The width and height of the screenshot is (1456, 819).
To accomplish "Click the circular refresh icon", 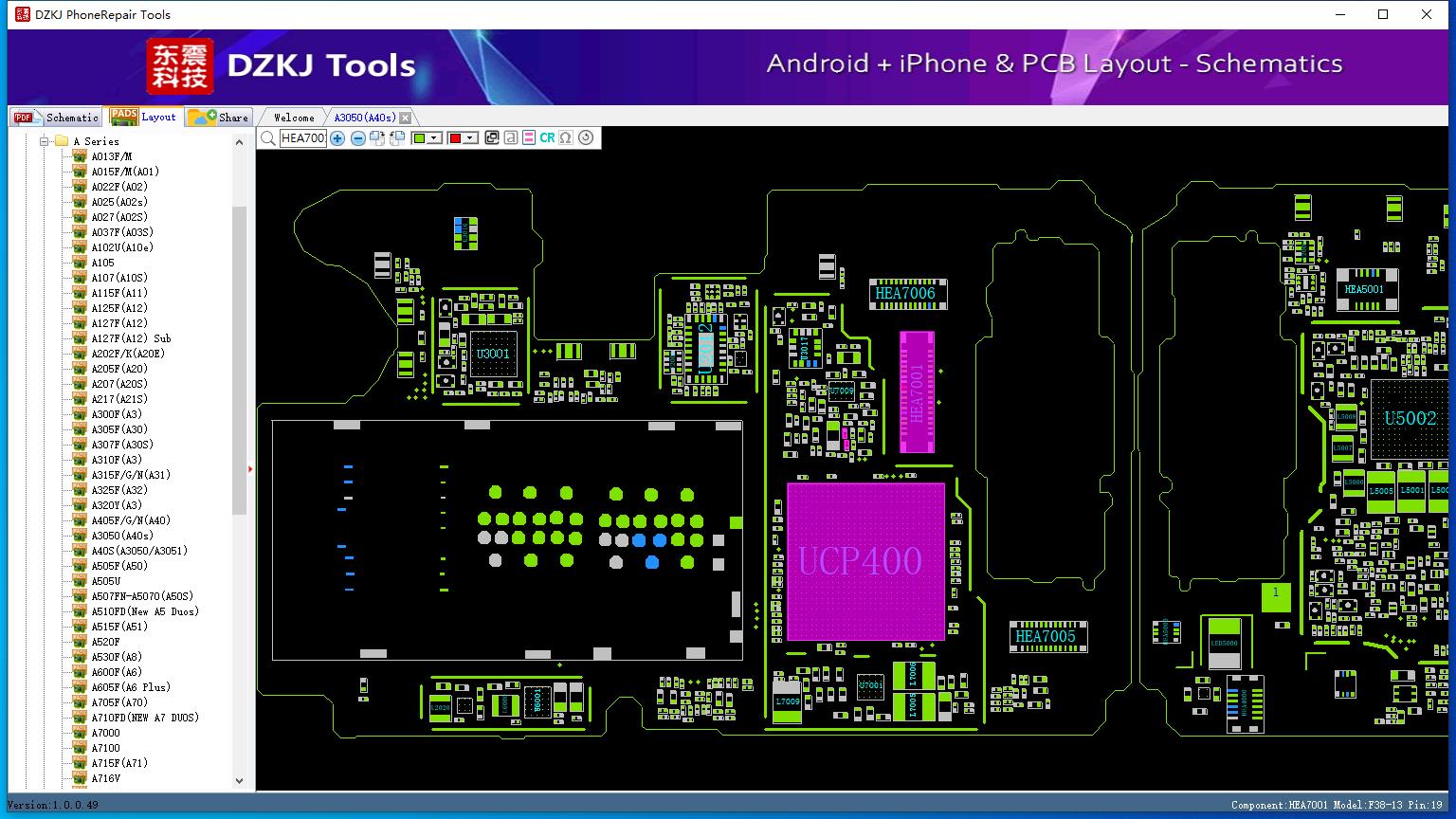I will (x=586, y=138).
